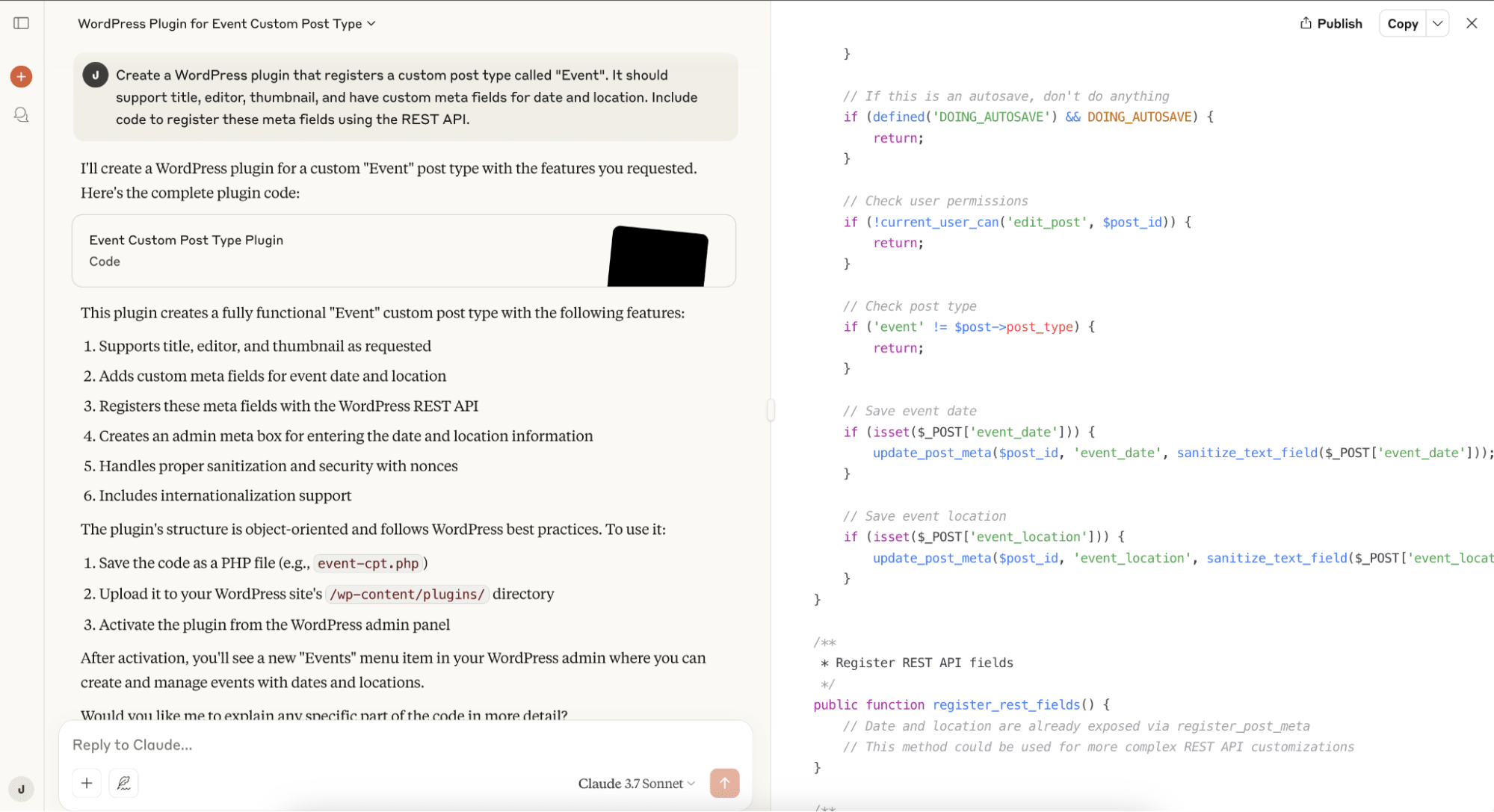Click the black artifact preview thumbnail
The width and height of the screenshot is (1494, 812).
[x=658, y=256]
